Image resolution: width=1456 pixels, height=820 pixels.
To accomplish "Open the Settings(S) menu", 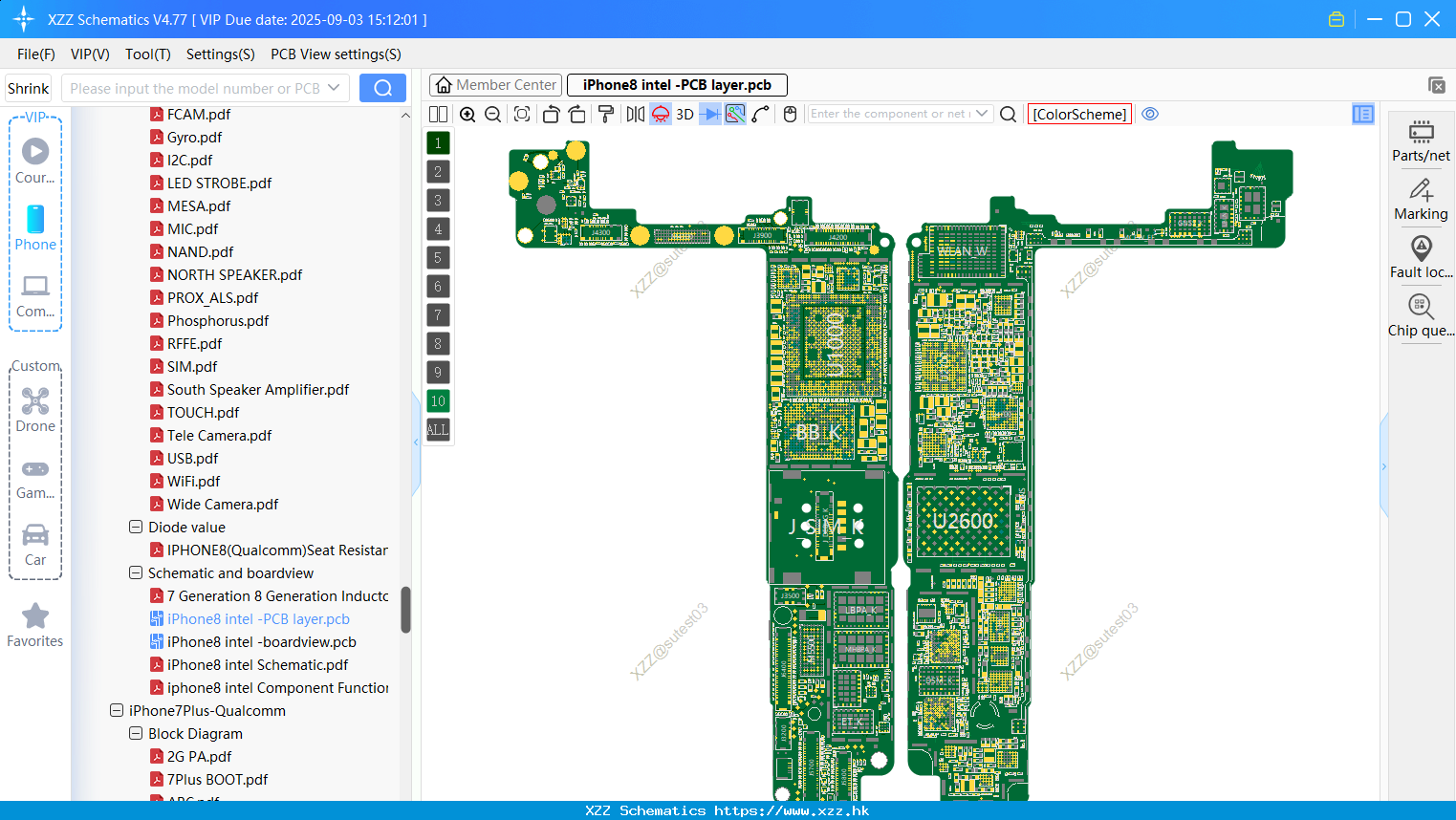I will click(221, 54).
